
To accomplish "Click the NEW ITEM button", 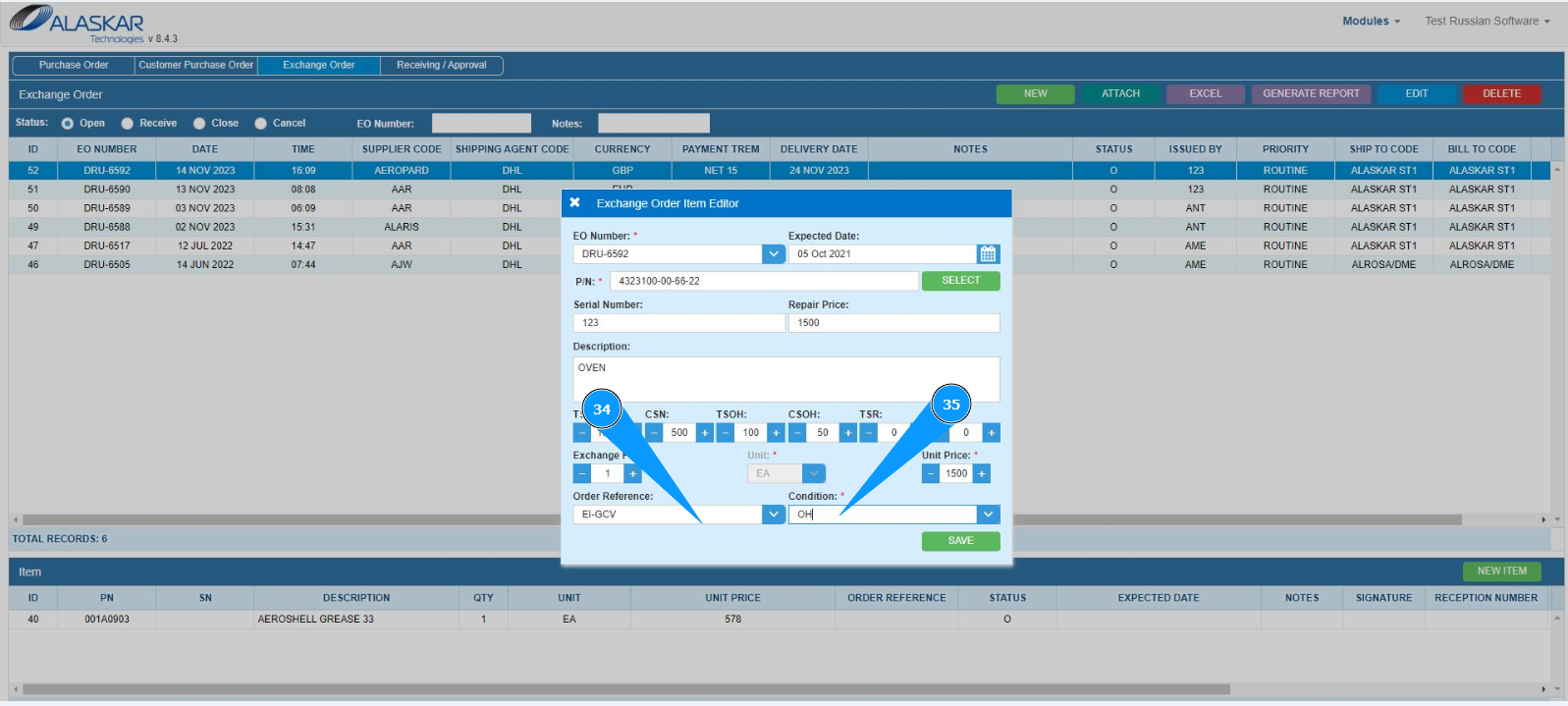I will pyautogui.click(x=1501, y=571).
